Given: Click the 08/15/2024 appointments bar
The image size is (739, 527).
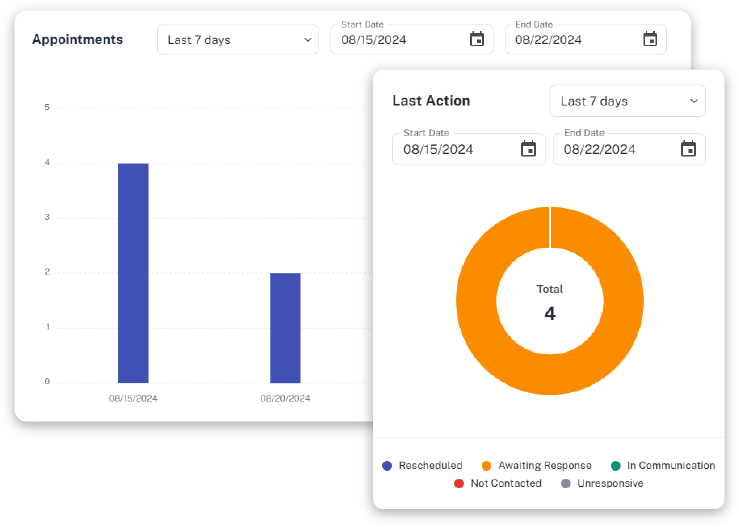Looking at the screenshot, I should click(x=133, y=272).
